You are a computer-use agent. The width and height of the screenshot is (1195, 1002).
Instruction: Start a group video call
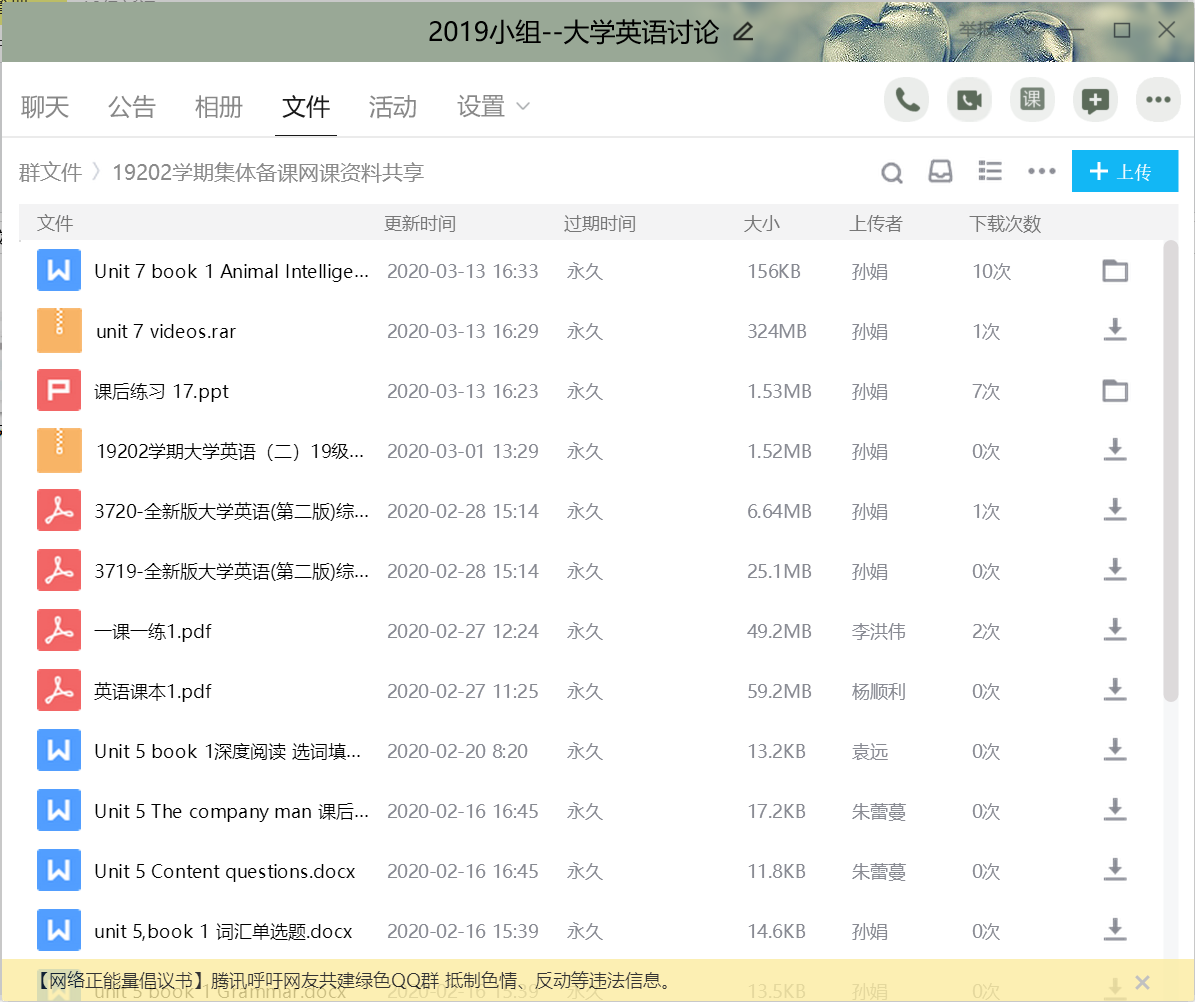(969, 100)
